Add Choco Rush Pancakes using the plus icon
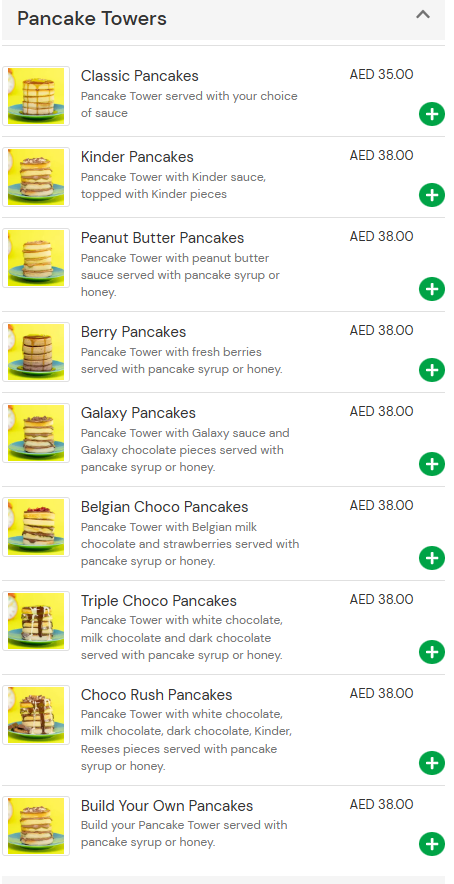This screenshot has height=884, width=454. 431,763
